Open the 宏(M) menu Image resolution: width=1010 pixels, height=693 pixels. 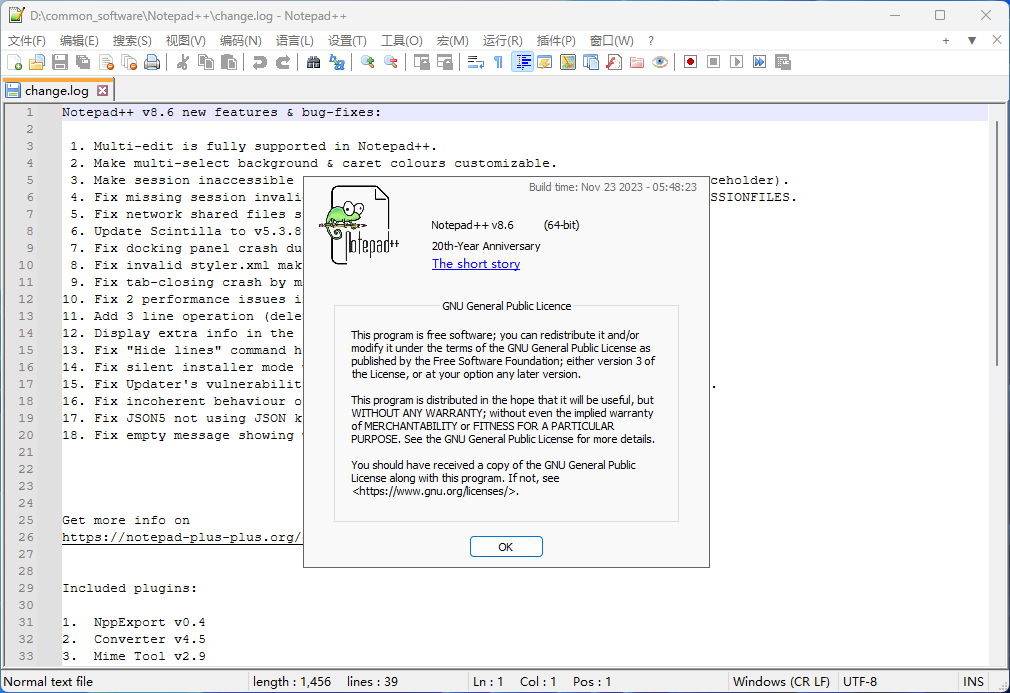pos(453,41)
